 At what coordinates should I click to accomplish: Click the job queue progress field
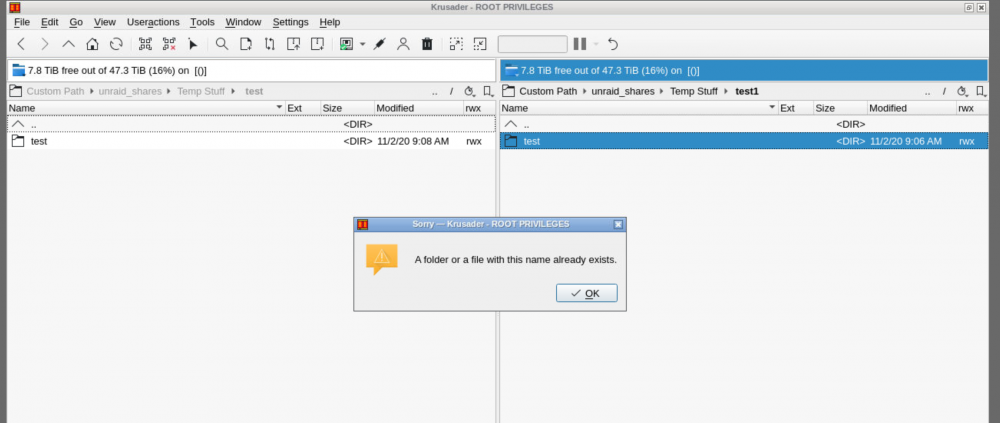[533, 44]
